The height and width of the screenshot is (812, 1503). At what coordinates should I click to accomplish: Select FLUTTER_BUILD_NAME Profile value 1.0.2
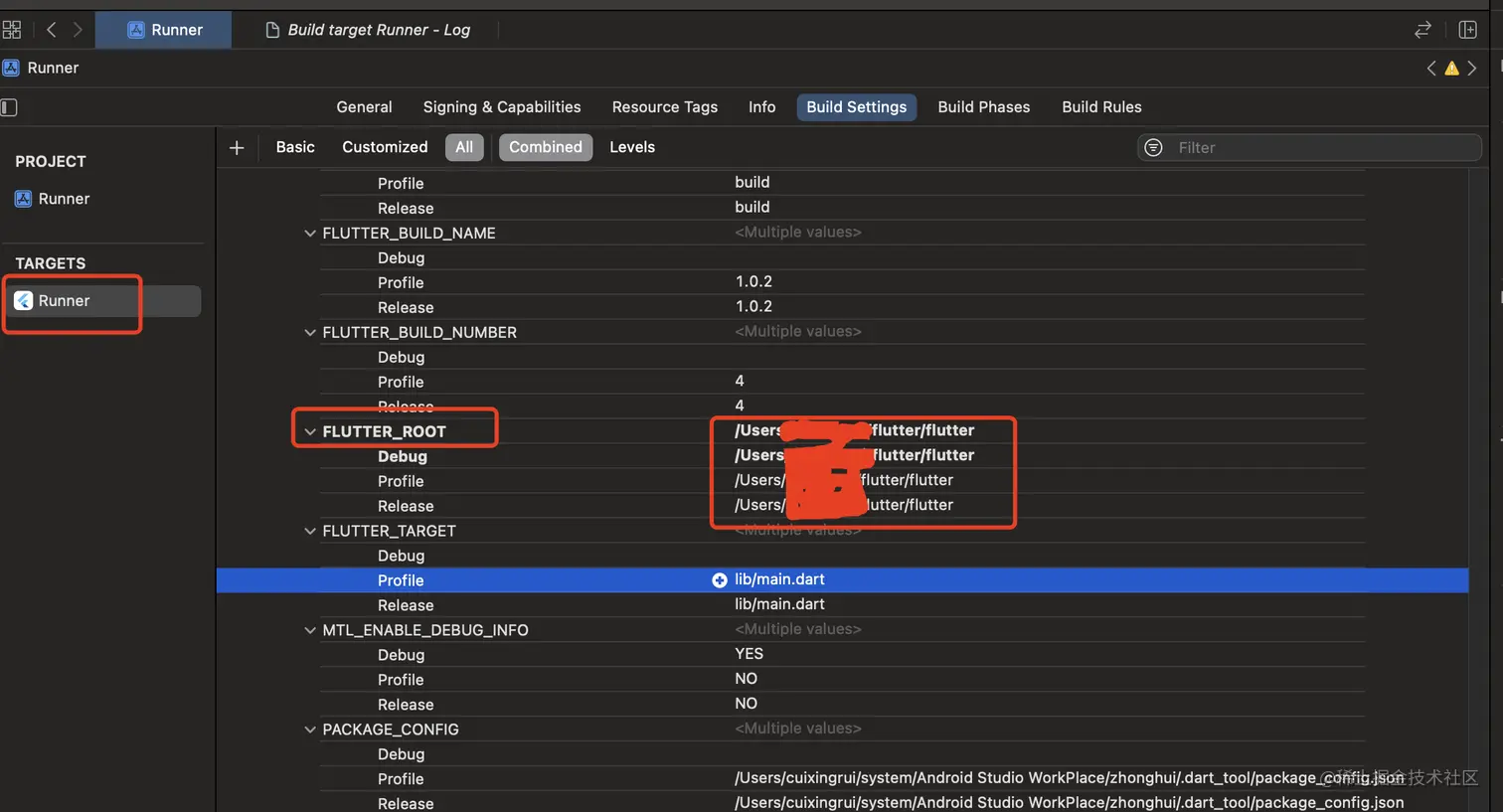(x=753, y=282)
